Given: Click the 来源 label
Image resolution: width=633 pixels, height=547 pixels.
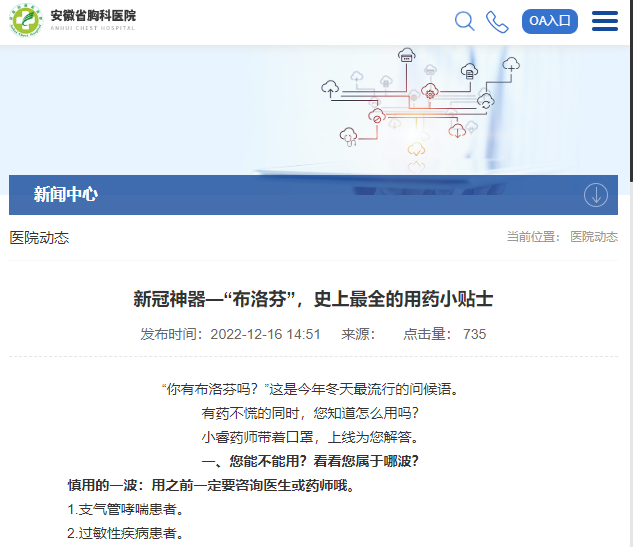Looking at the screenshot, I should pyautogui.click(x=358, y=334).
